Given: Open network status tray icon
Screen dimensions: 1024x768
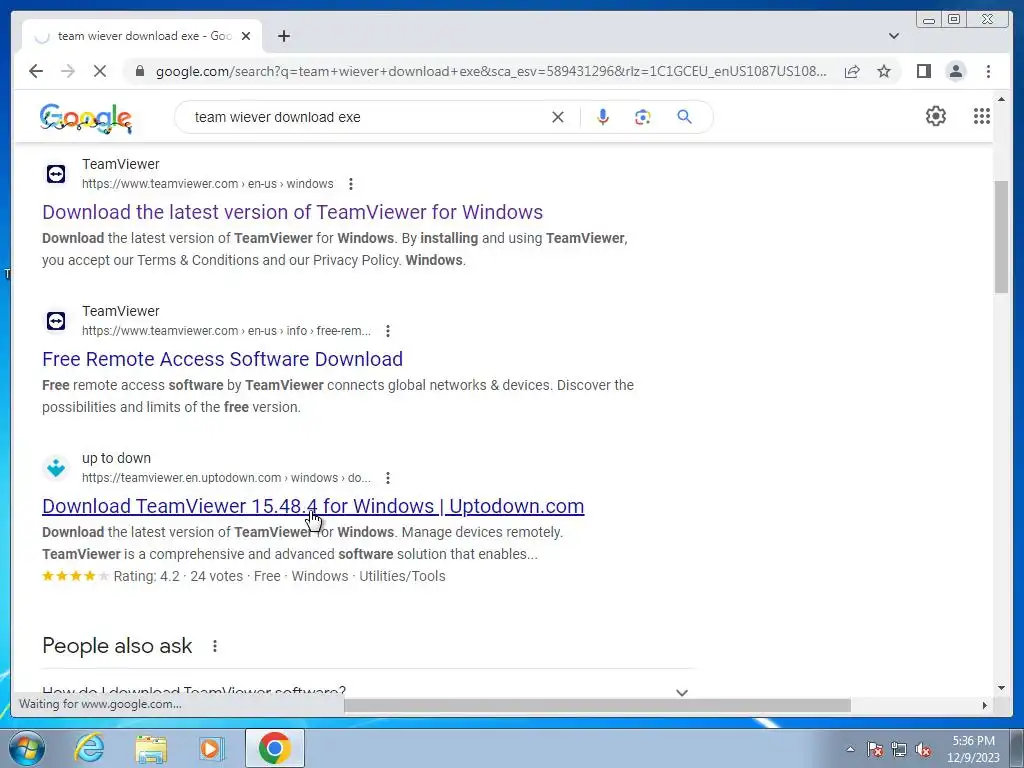Looking at the screenshot, I should coord(899,749).
